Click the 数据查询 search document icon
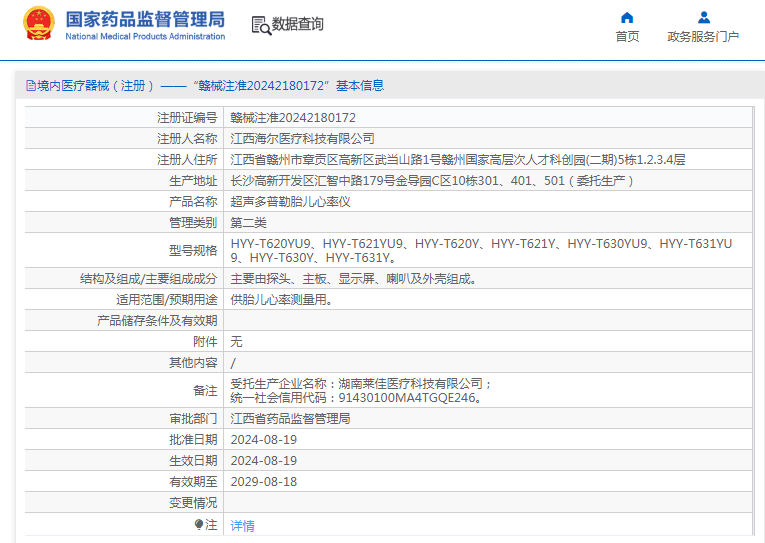This screenshot has height=543, width=765. point(261,25)
